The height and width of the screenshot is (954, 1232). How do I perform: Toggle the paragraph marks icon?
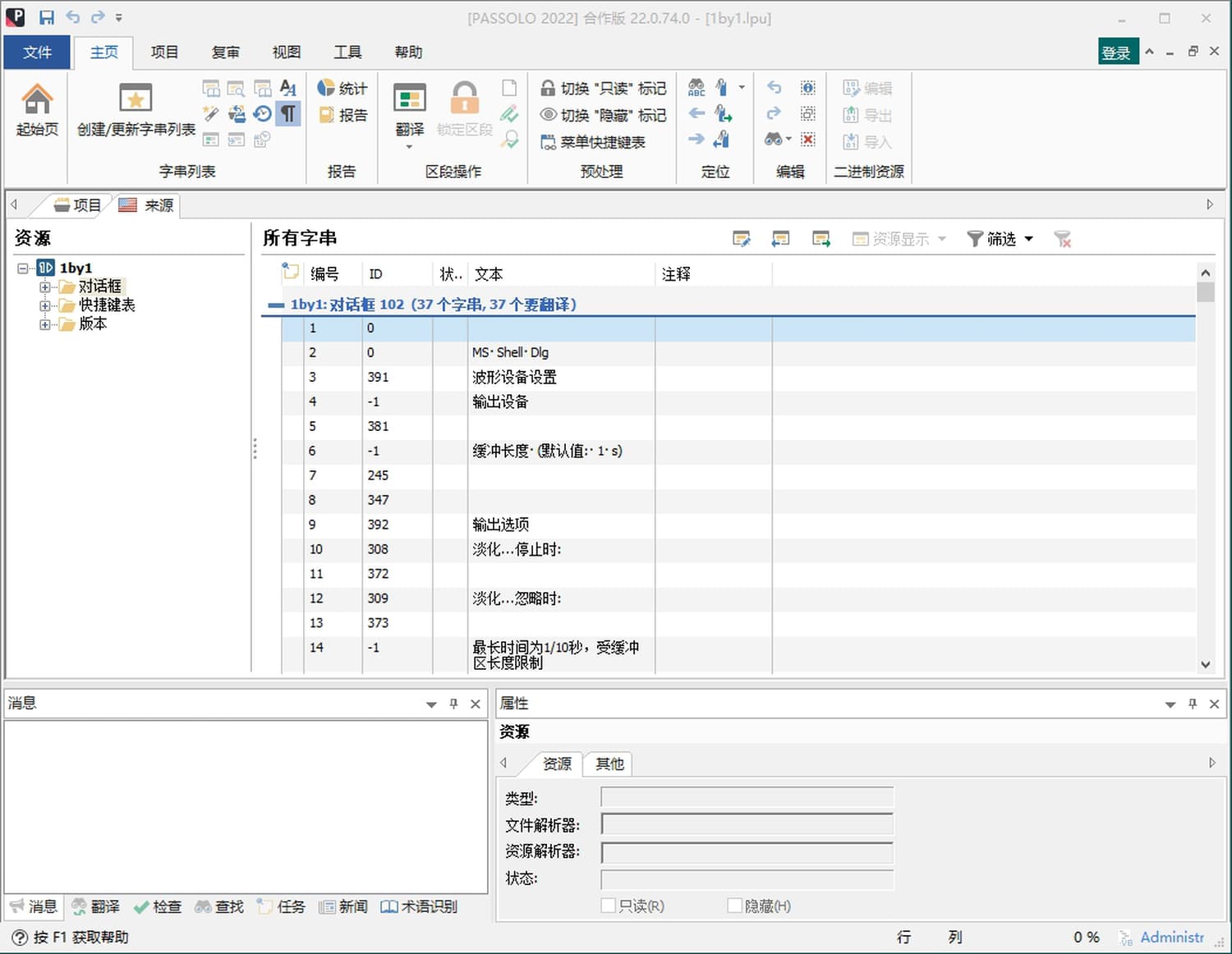[288, 113]
